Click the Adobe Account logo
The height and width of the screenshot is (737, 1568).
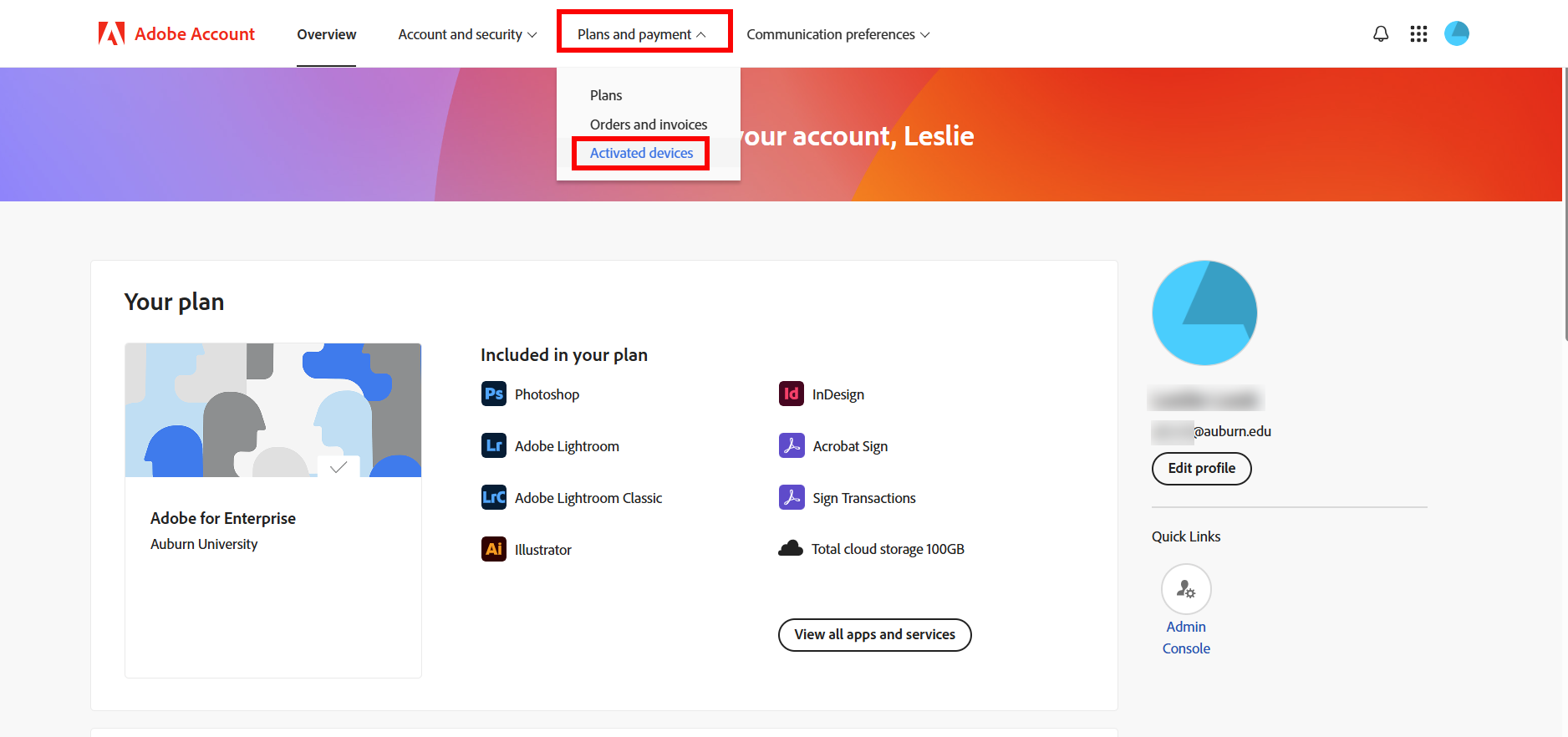pyautogui.click(x=176, y=33)
